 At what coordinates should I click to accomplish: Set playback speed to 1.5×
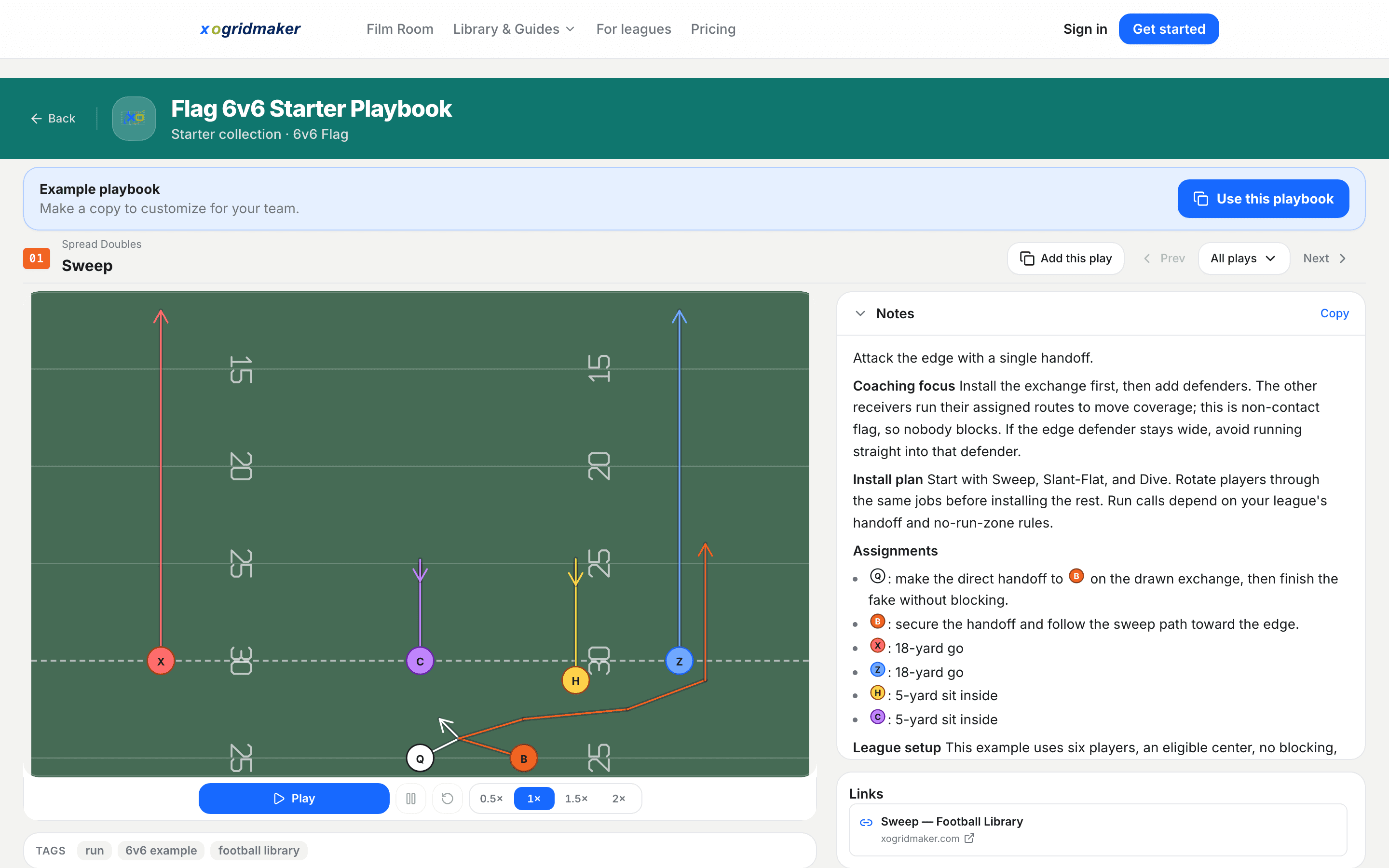tap(576, 799)
